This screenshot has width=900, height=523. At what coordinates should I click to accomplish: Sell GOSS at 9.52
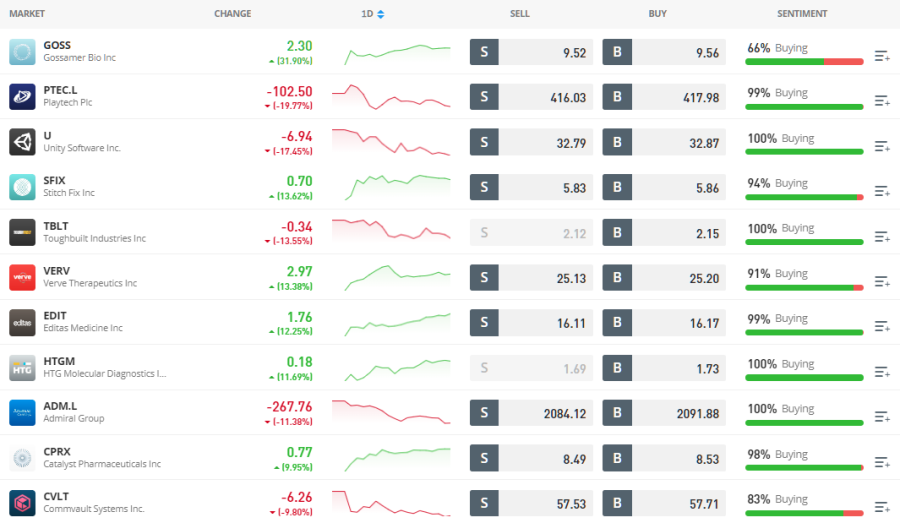(532, 52)
